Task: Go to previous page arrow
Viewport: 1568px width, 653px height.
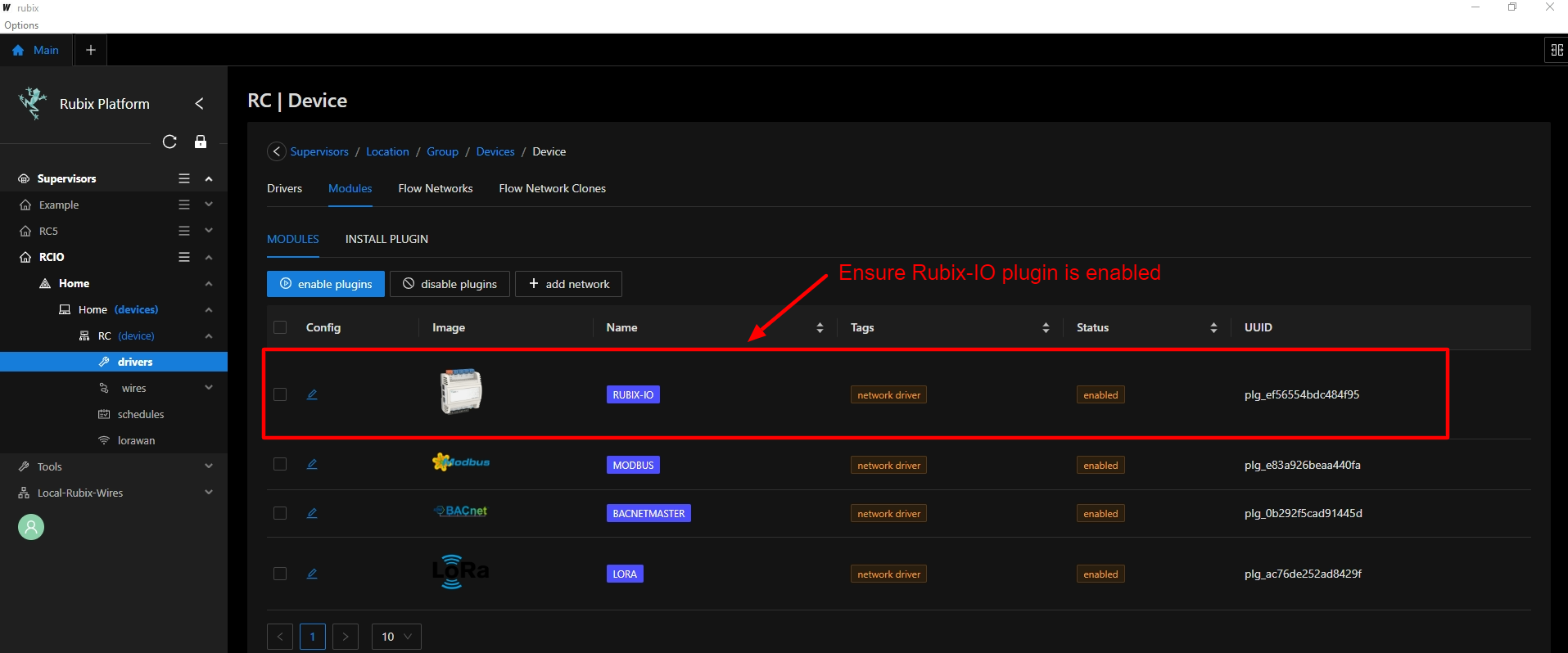Action: click(x=280, y=637)
